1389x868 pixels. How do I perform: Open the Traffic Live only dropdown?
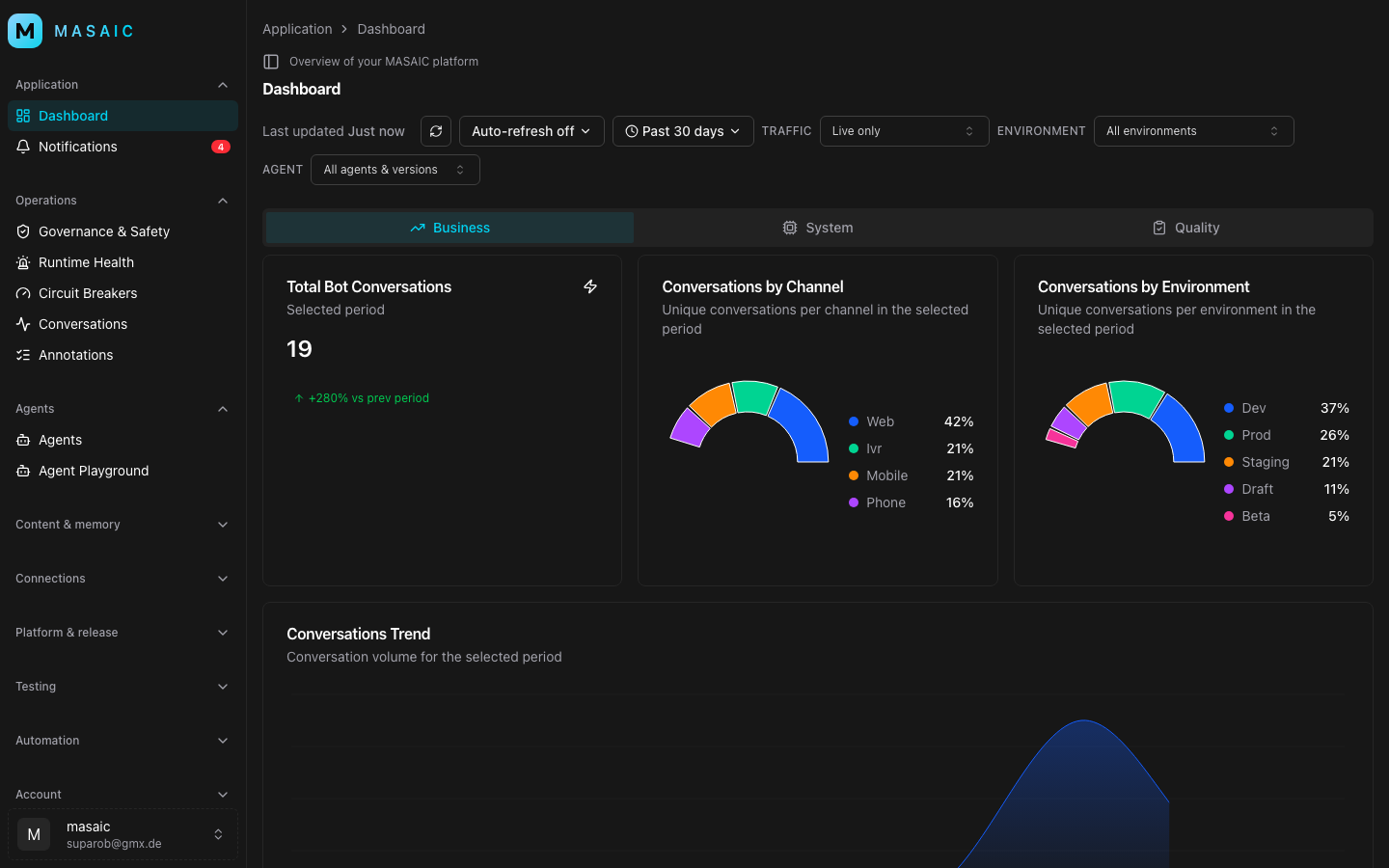pyautogui.click(x=904, y=131)
